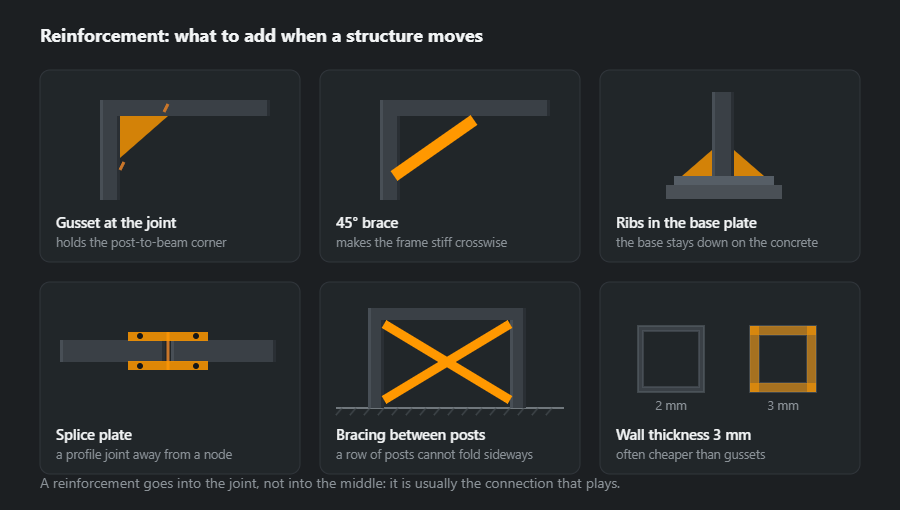Click the 'Splice plate' heading
Viewport: 900px width, 510px height.
tap(94, 435)
